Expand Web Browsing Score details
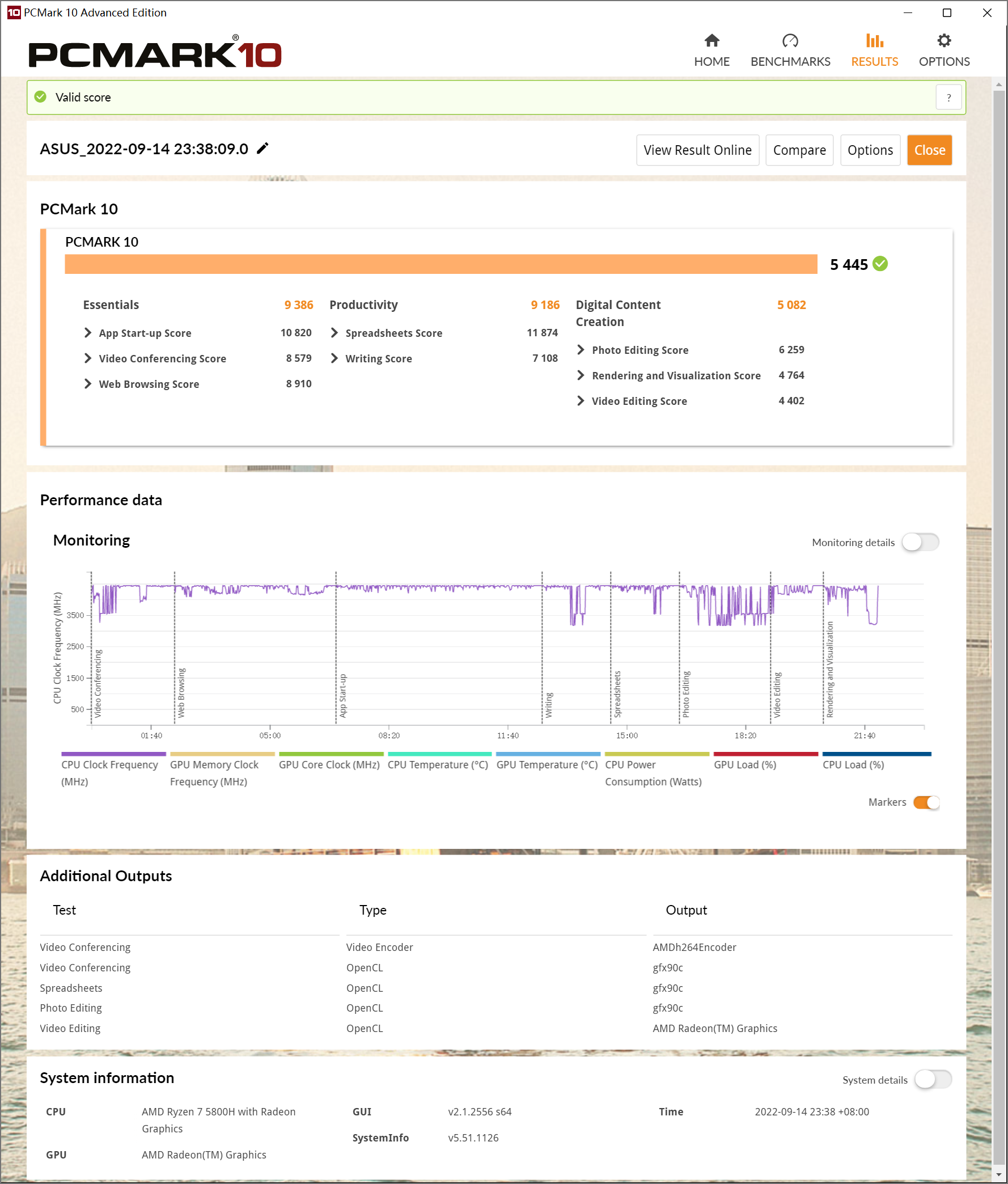Viewport: 1008px width, 1184px height. pos(88,383)
